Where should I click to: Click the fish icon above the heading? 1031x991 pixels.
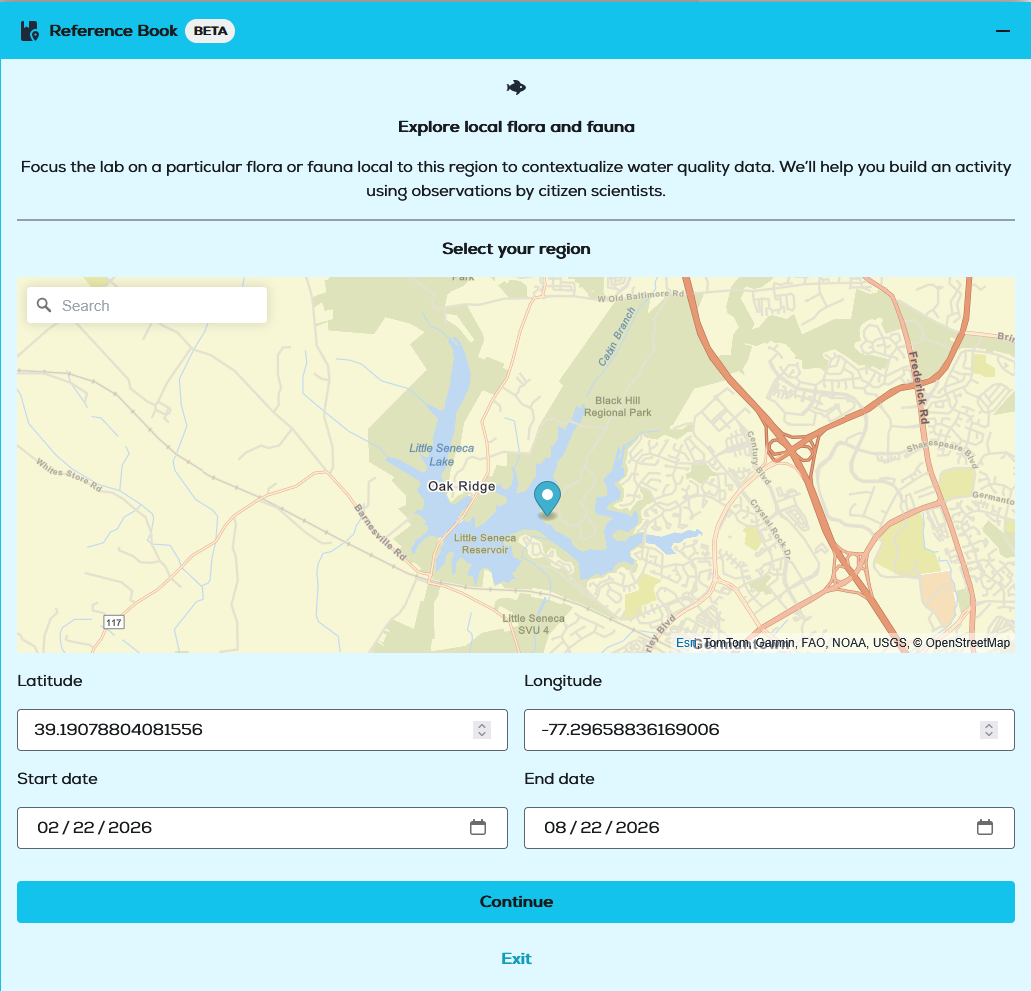[516, 88]
